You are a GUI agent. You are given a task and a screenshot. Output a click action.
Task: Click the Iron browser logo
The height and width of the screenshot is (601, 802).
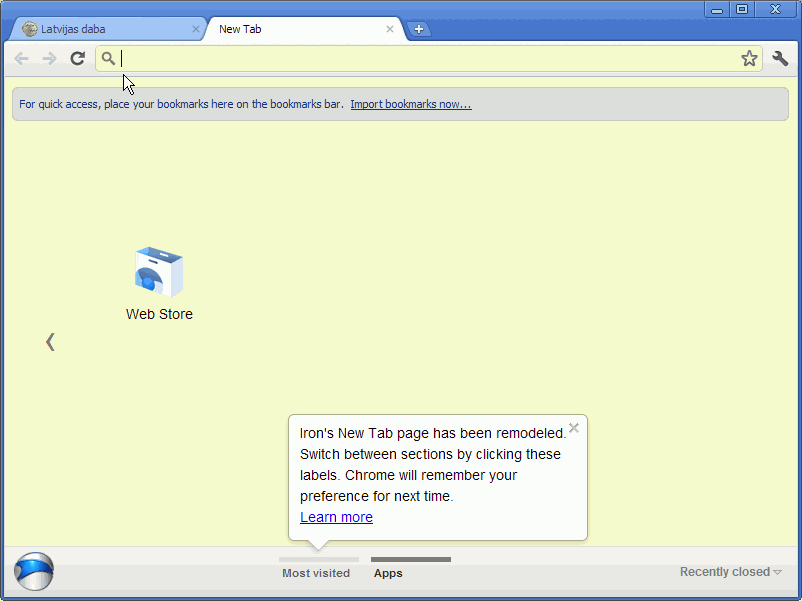34,571
